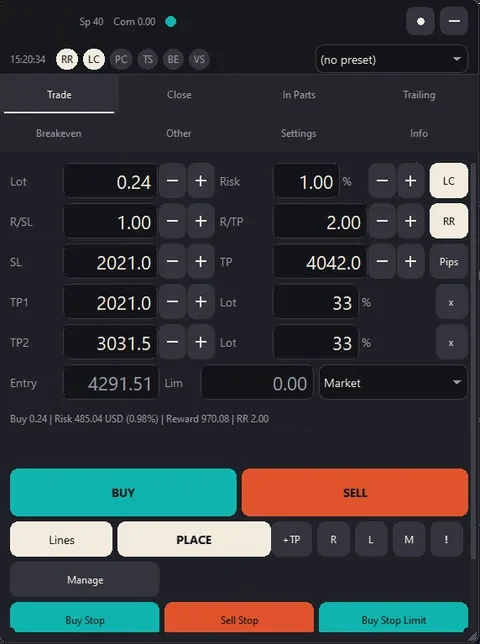Click the SL field showing 2021.0

click(110, 262)
